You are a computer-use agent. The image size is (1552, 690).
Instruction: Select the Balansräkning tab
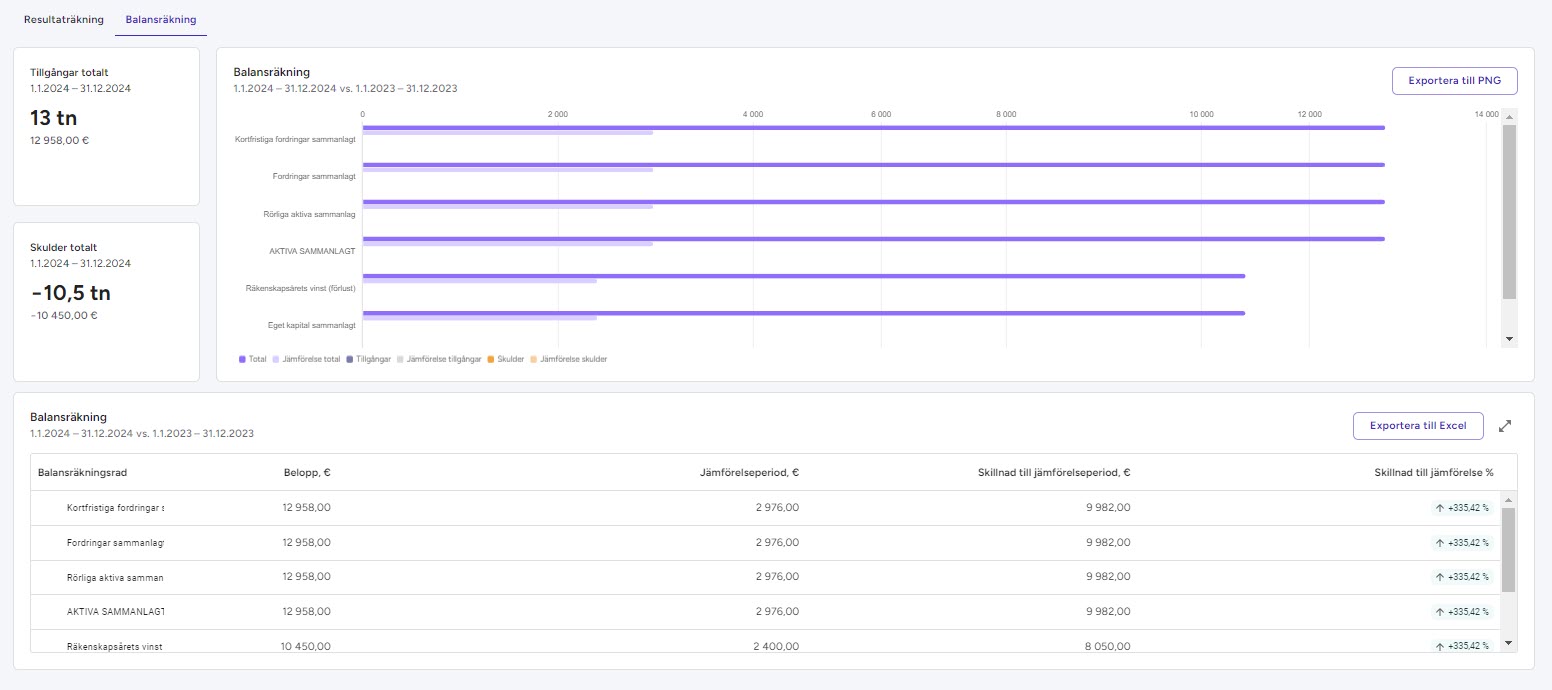coord(161,20)
